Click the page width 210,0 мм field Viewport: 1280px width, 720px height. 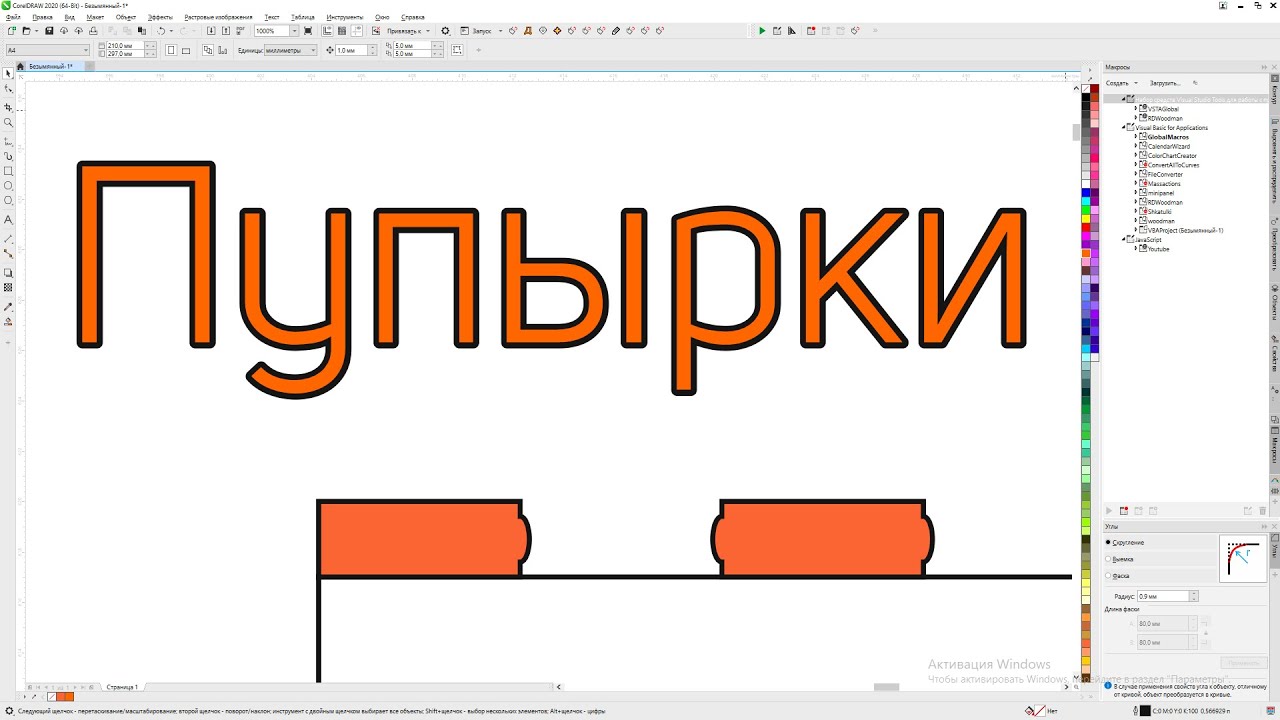(124, 46)
